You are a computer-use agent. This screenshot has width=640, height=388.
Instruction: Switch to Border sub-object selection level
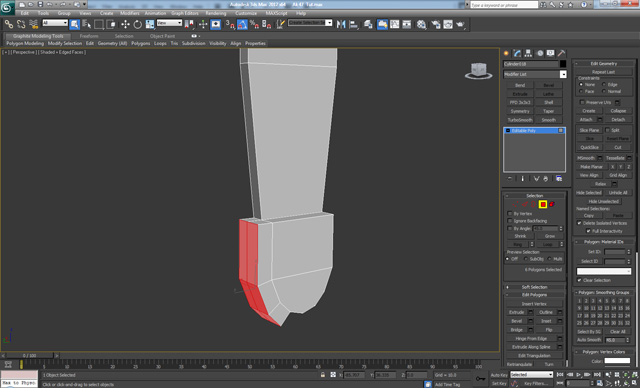[533, 204]
